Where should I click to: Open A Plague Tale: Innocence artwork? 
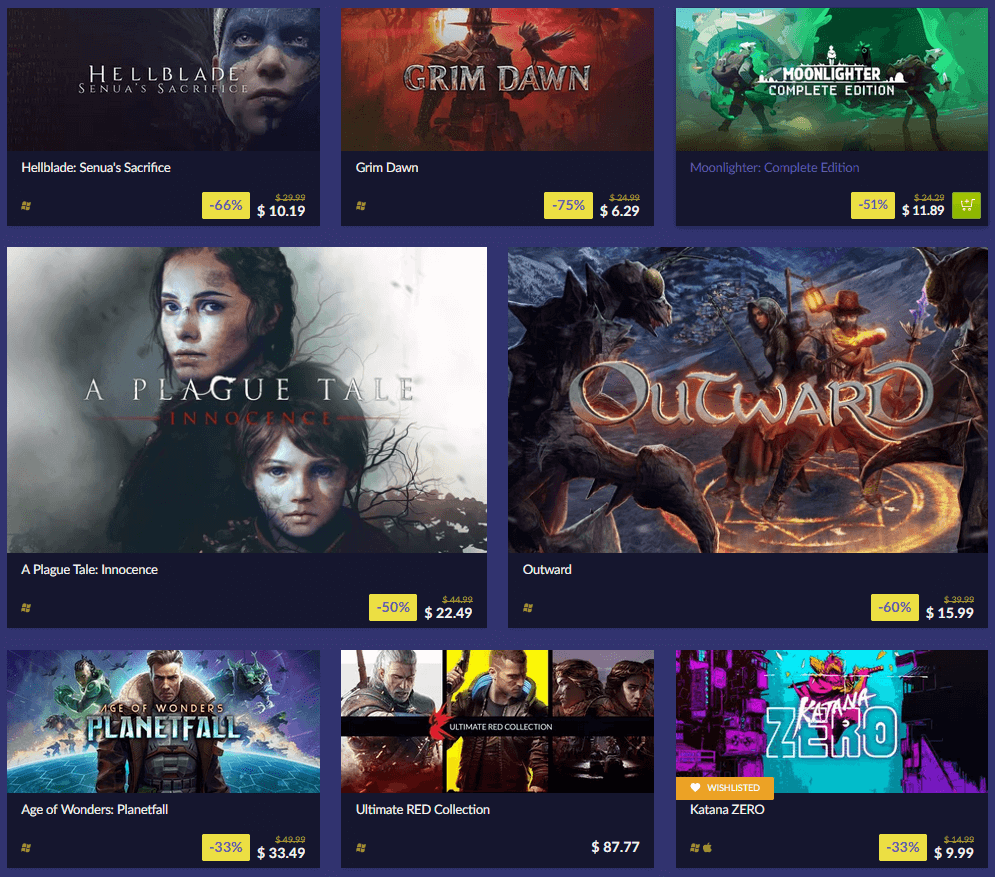coord(247,400)
